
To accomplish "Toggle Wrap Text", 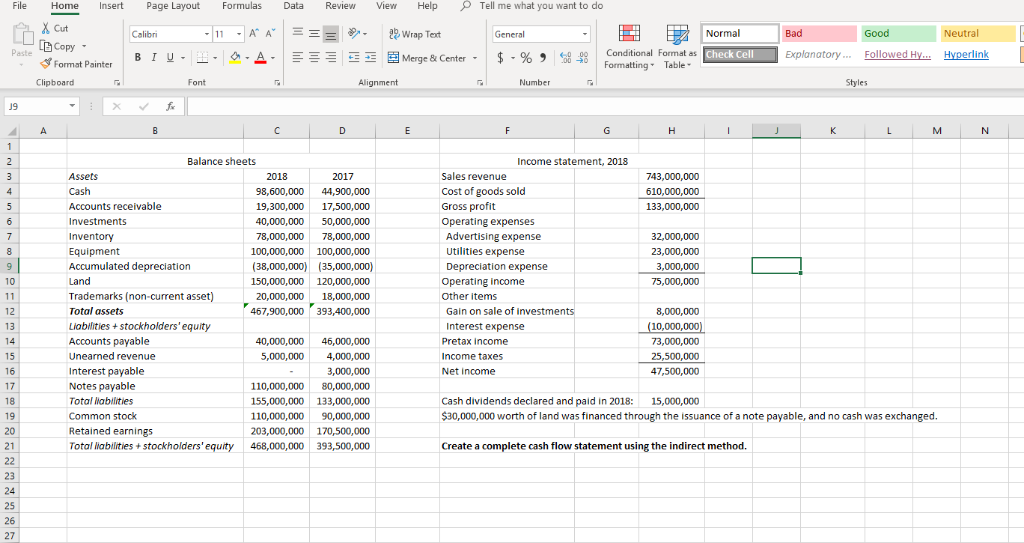I will tap(415, 34).
